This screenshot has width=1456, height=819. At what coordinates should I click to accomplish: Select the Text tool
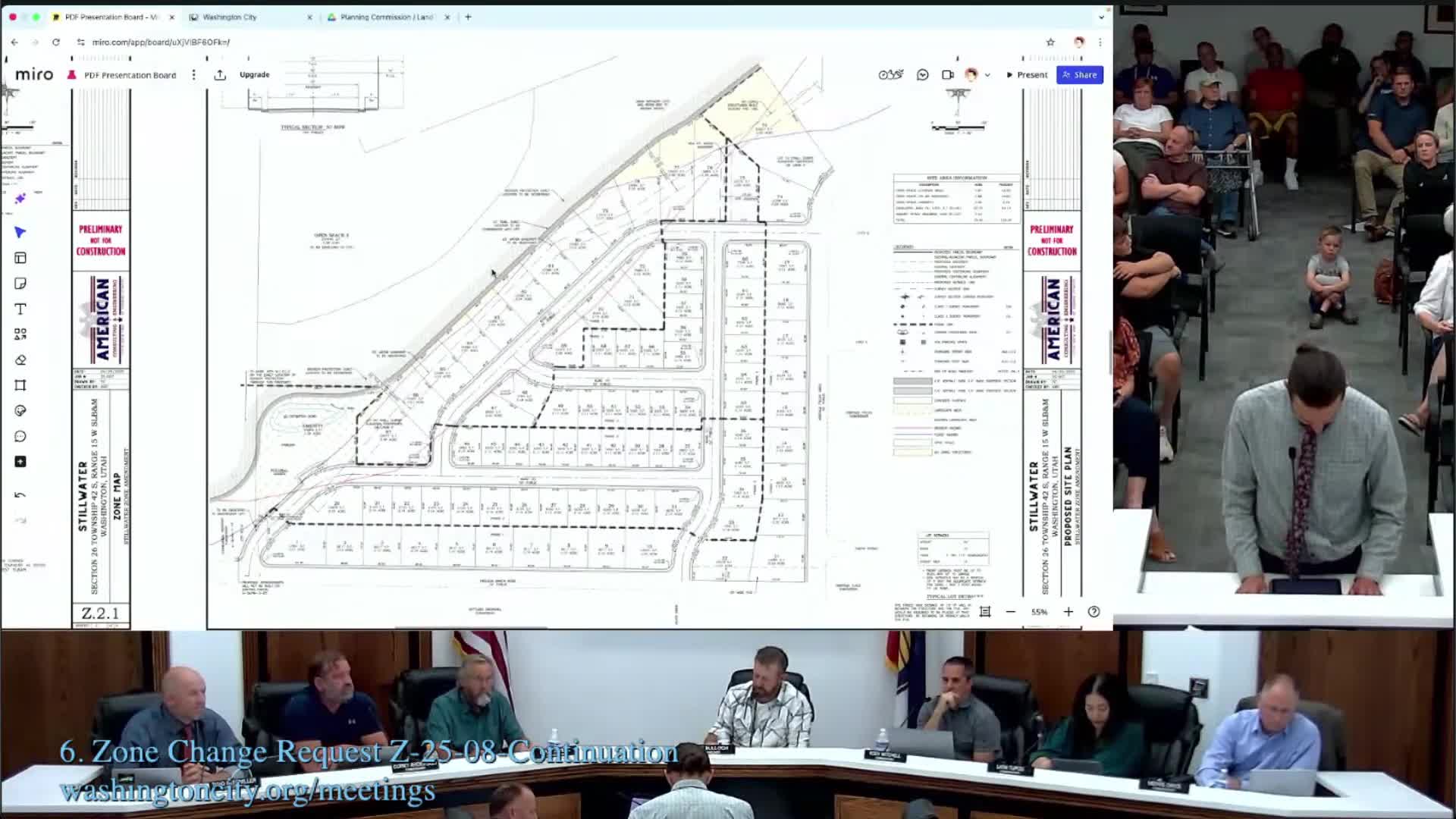pos(20,309)
